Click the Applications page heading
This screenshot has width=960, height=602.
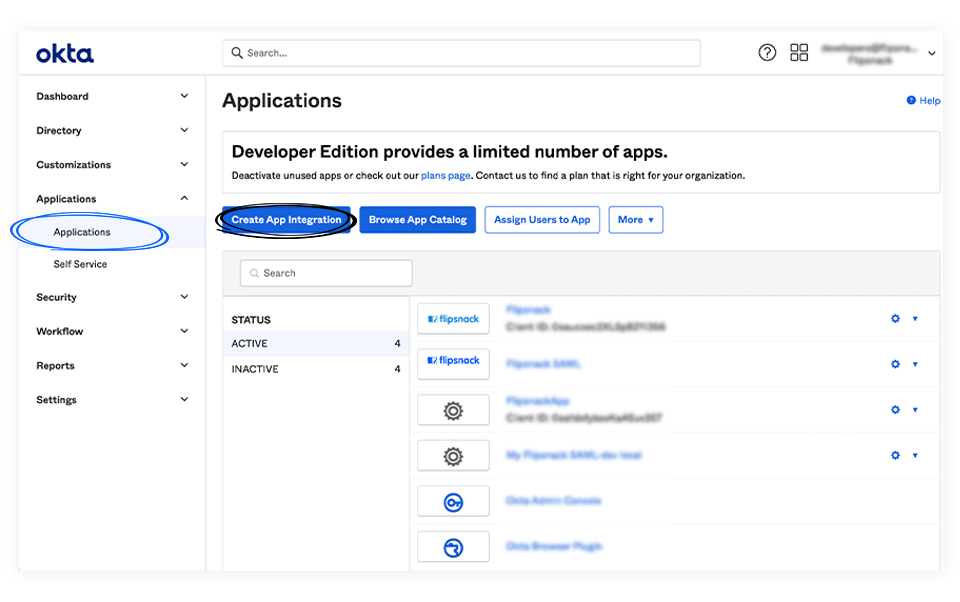click(x=282, y=100)
